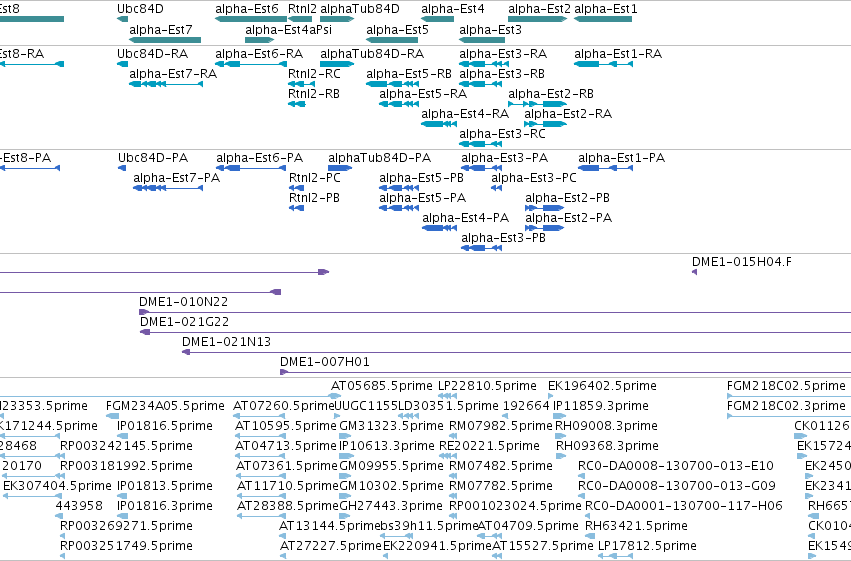Click protein alphaTub84D-PA
Screen dimensions: 851x561
379,158
